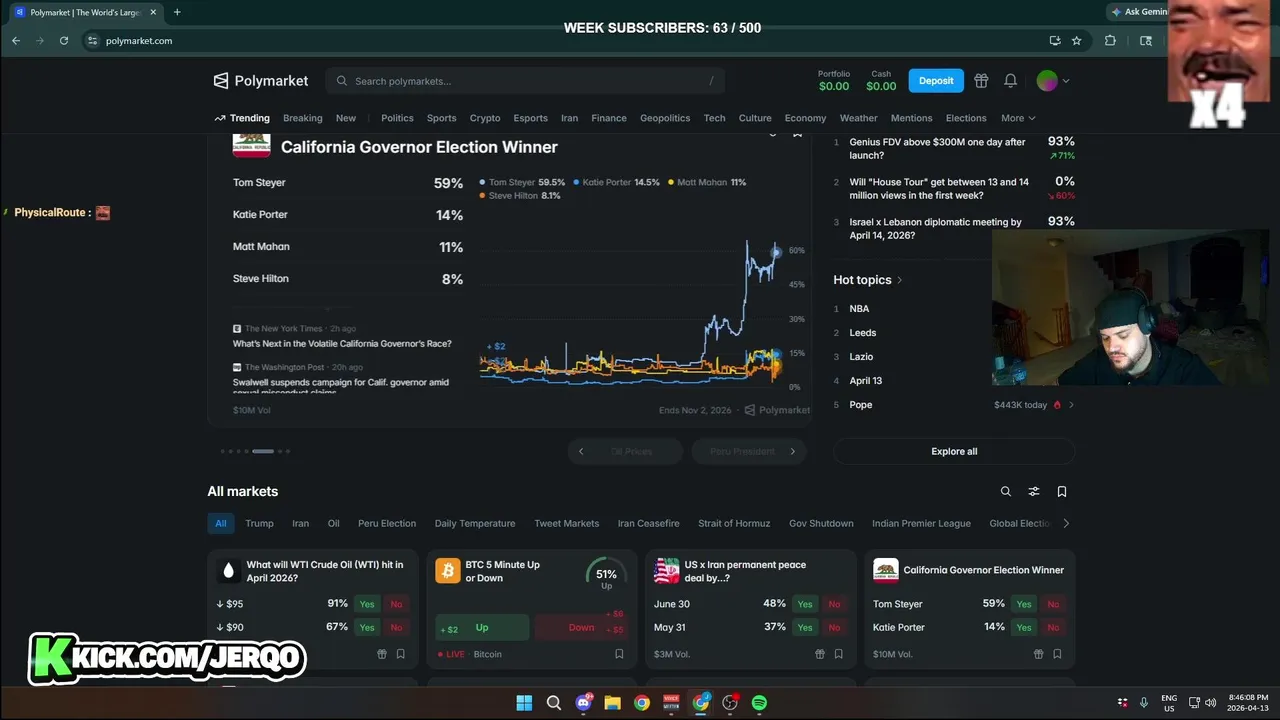This screenshot has height=720, width=1280.
Task: Open Windows taskbar search
Action: 553,703
